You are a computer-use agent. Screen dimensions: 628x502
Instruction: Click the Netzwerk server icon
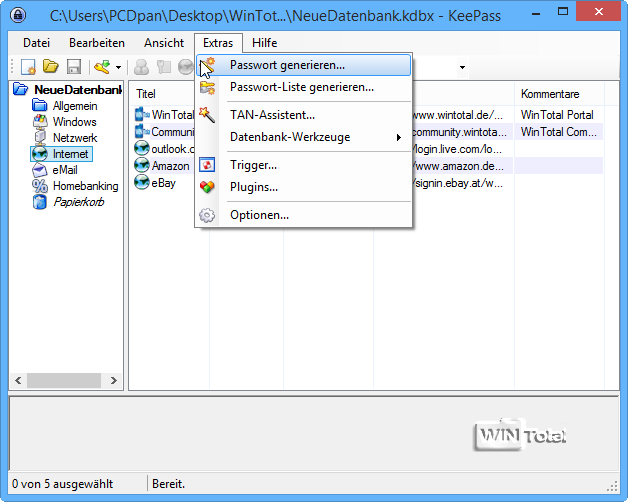[40, 138]
